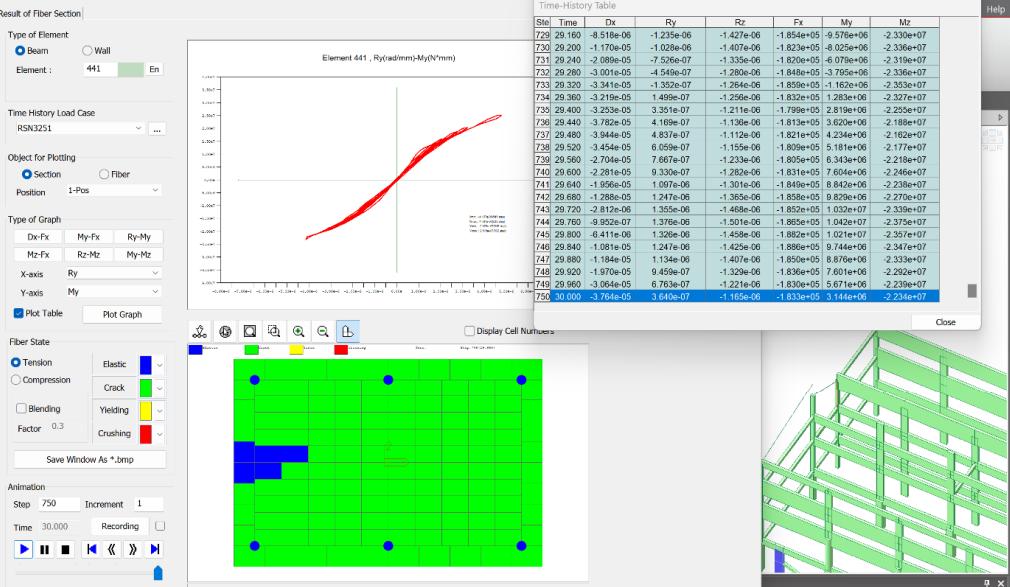Select the Wall element type

88,50
